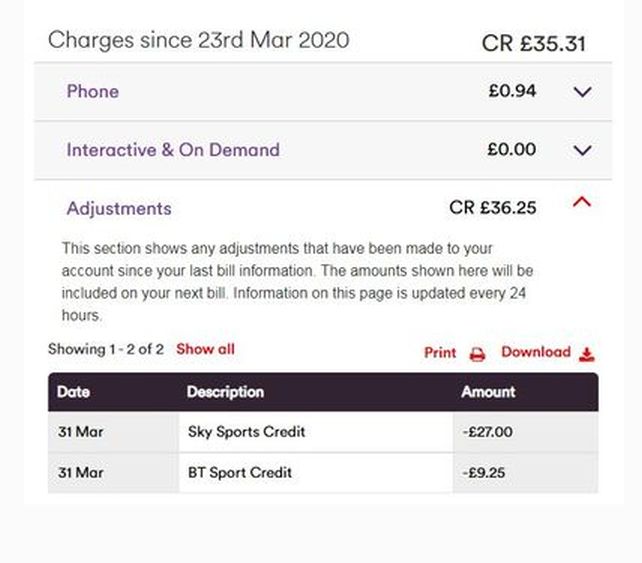
Task: Click the CR £35.31 total
Action: click(x=533, y=43)
